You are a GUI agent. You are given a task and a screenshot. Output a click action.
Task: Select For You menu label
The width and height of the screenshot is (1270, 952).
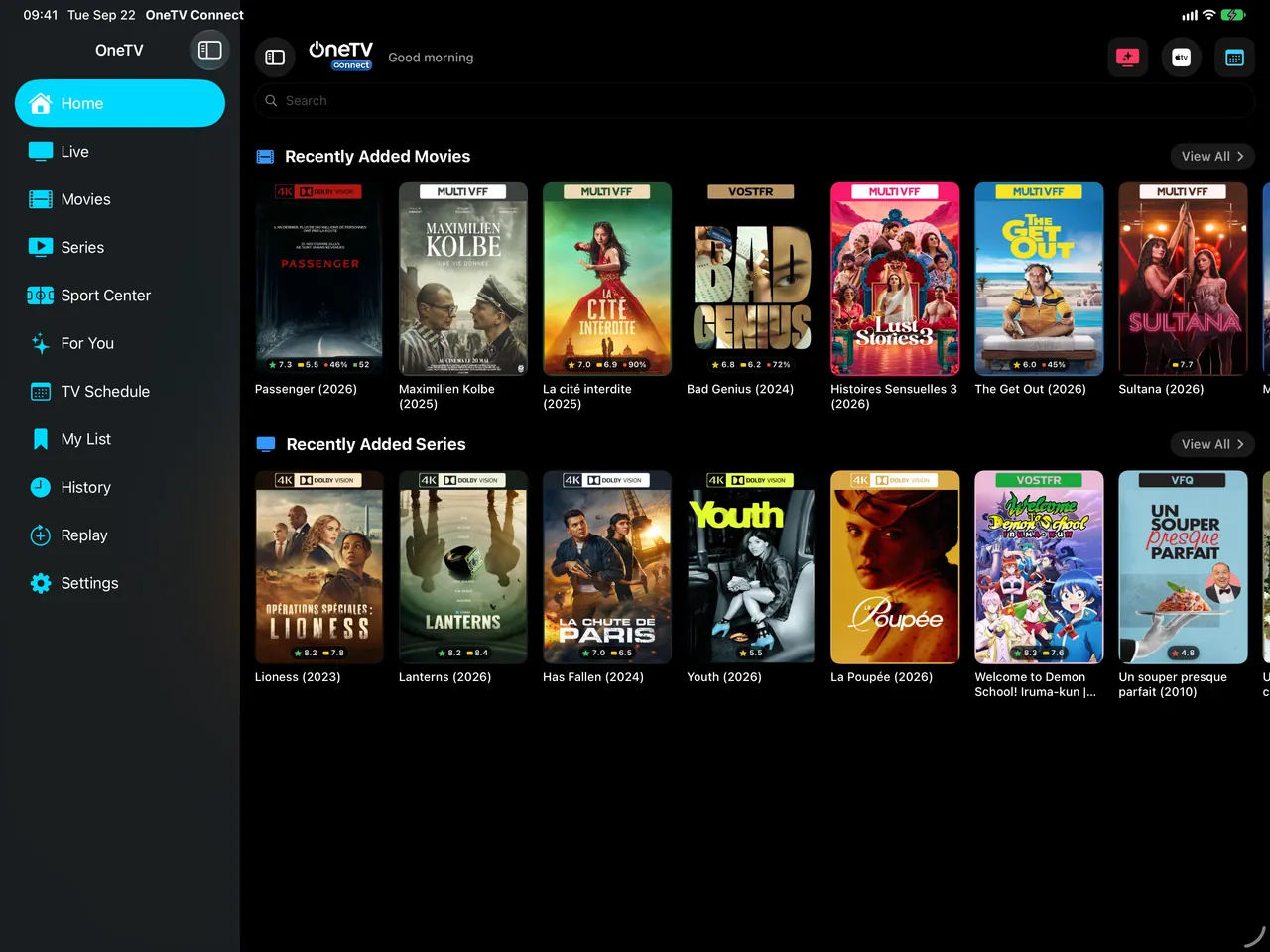coord(87,343)
